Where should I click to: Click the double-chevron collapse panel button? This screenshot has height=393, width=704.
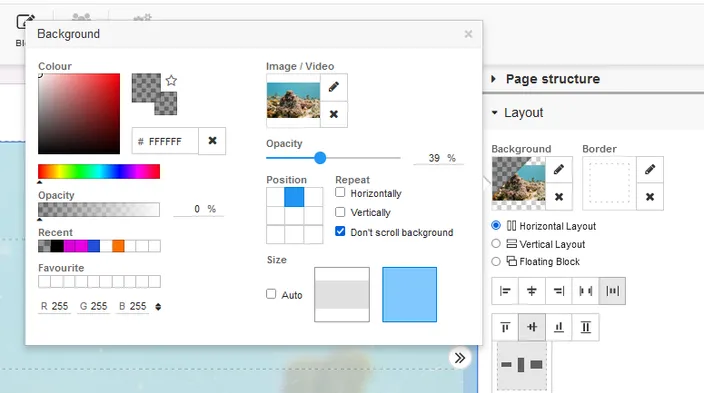point(460,358)
